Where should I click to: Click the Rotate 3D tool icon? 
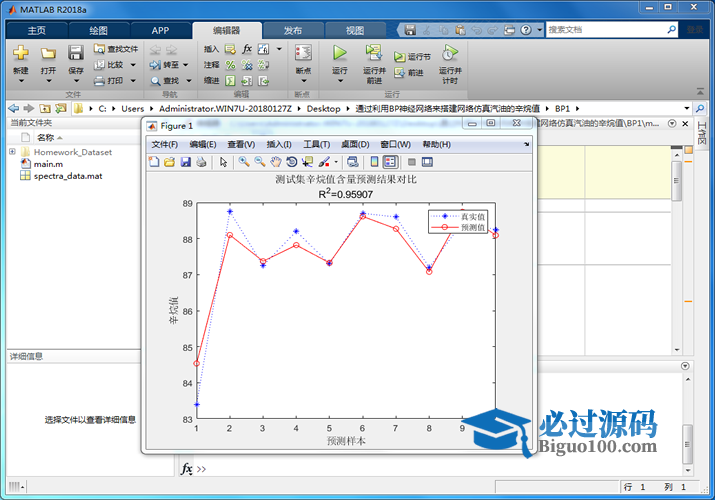291,161
